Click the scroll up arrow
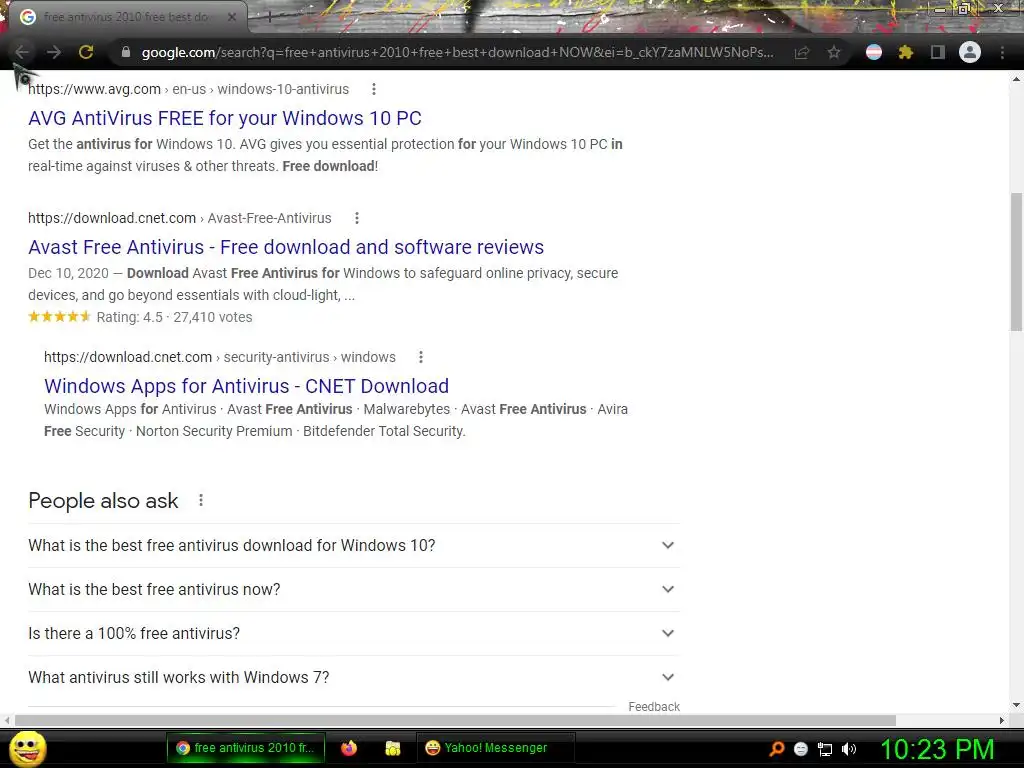 (1016, 80)
